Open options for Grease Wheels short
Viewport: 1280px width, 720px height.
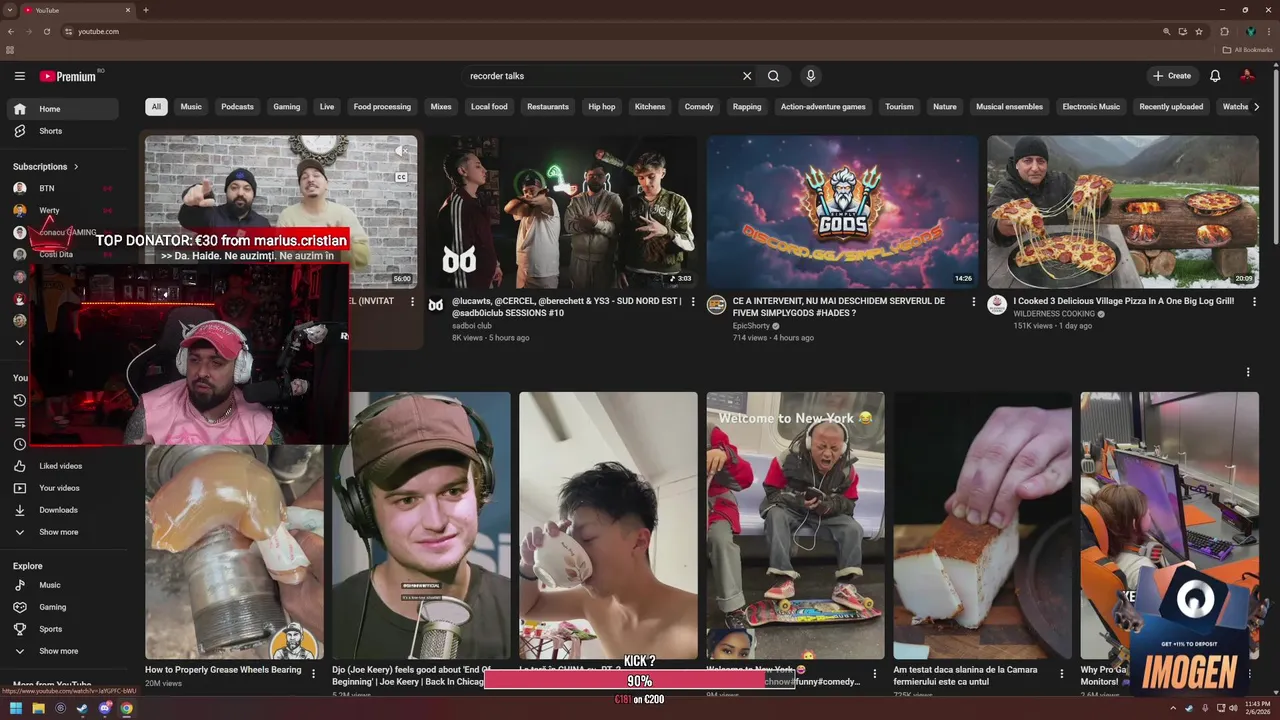point(313,673)
